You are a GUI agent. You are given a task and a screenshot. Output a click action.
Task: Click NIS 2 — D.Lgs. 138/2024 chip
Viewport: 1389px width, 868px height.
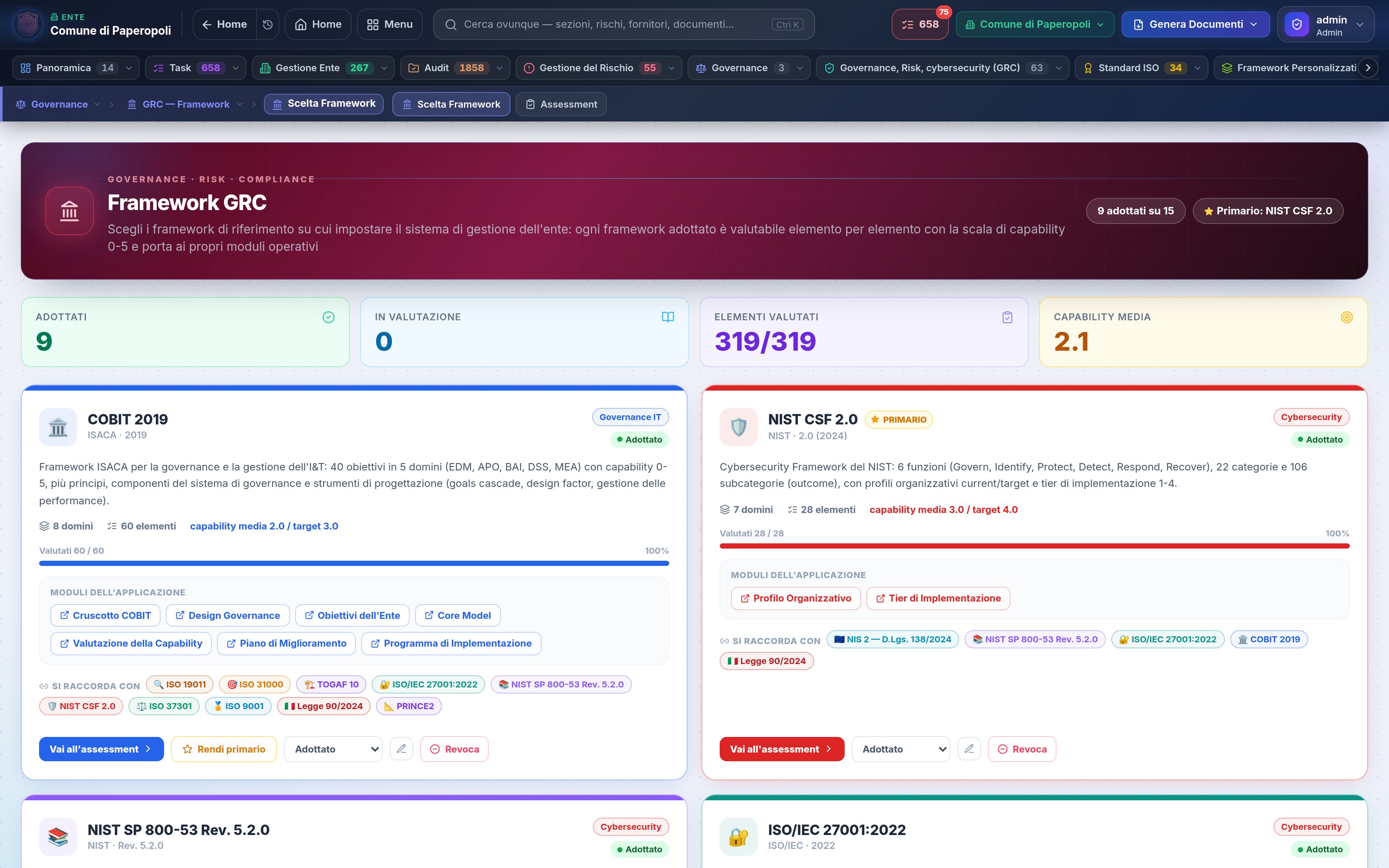coord(892,639)
